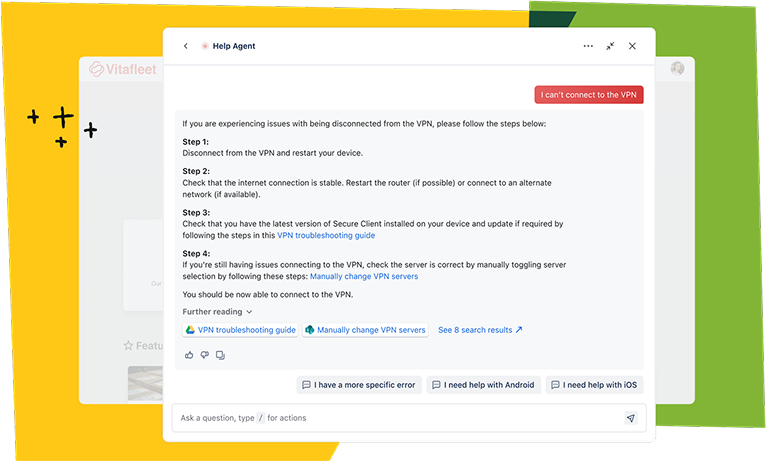The width and height of the screenshot is (769, 462).
Task: Click the Vitafleet logo in the background
Action: (118, 69)
